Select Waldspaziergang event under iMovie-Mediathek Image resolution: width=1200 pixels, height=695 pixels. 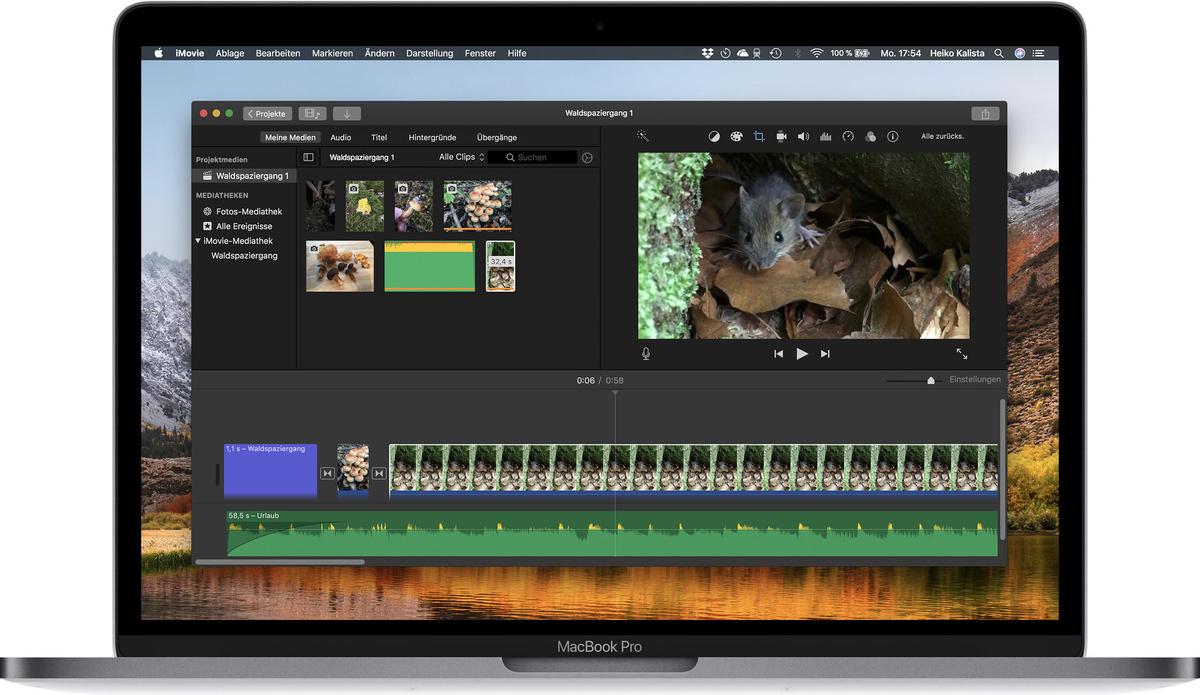tap(245, 256)
